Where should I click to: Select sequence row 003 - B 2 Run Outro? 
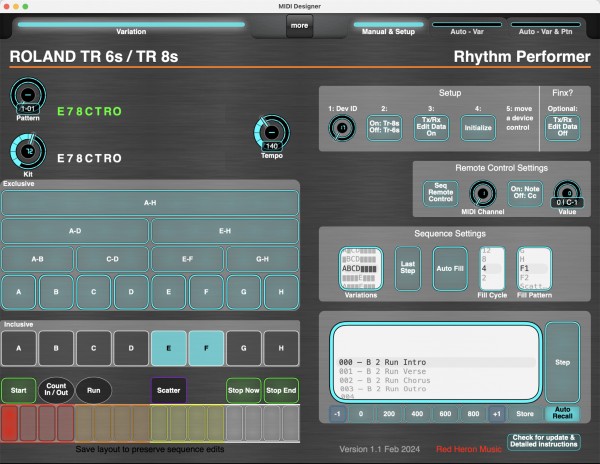tap(435, 389)
